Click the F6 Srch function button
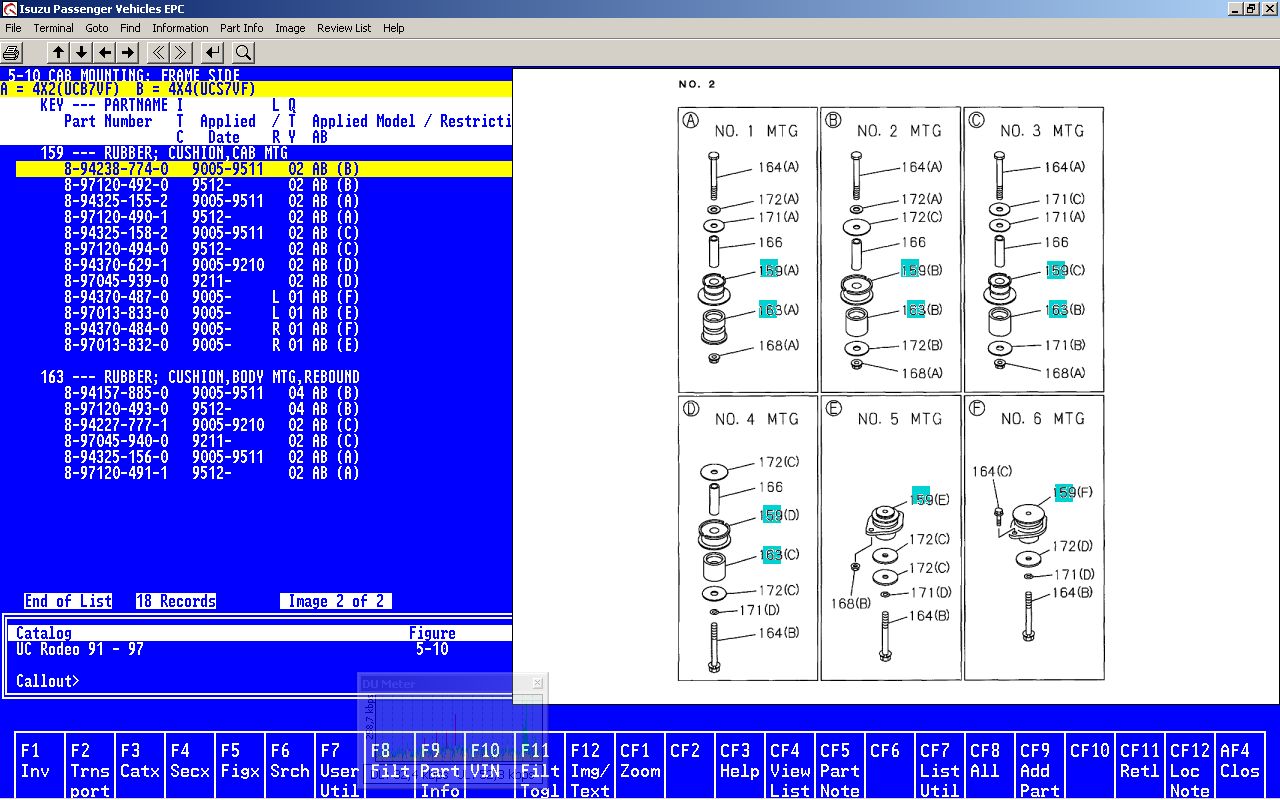Screen dimensions: 1280x800 (290, 766)
